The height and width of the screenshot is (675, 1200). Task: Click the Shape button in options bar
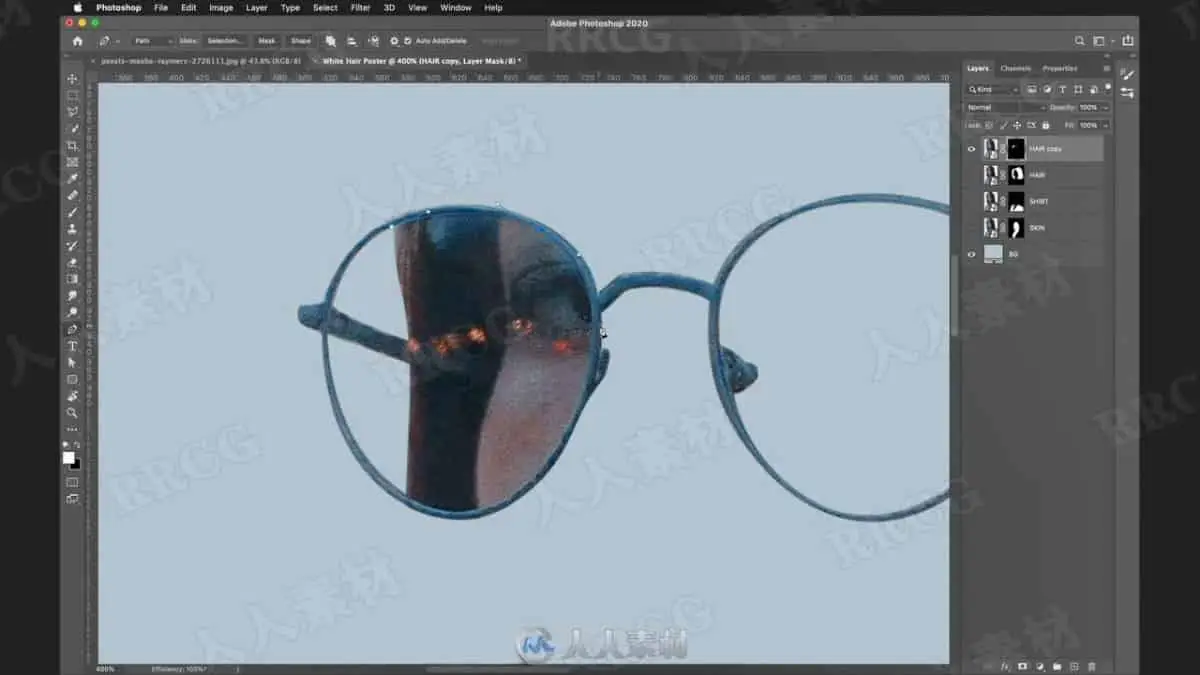(x=300, y=41)
